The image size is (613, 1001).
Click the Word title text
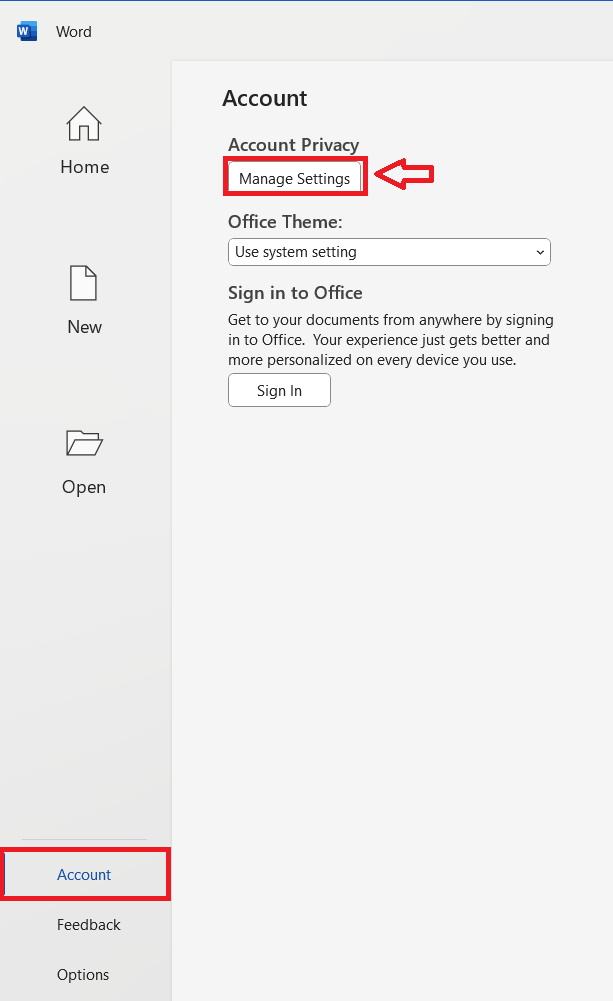tap(74, 32)
